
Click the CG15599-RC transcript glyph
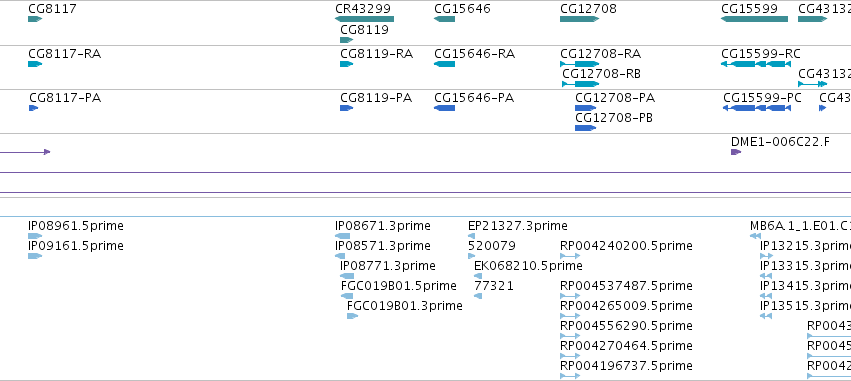point(755,64)
